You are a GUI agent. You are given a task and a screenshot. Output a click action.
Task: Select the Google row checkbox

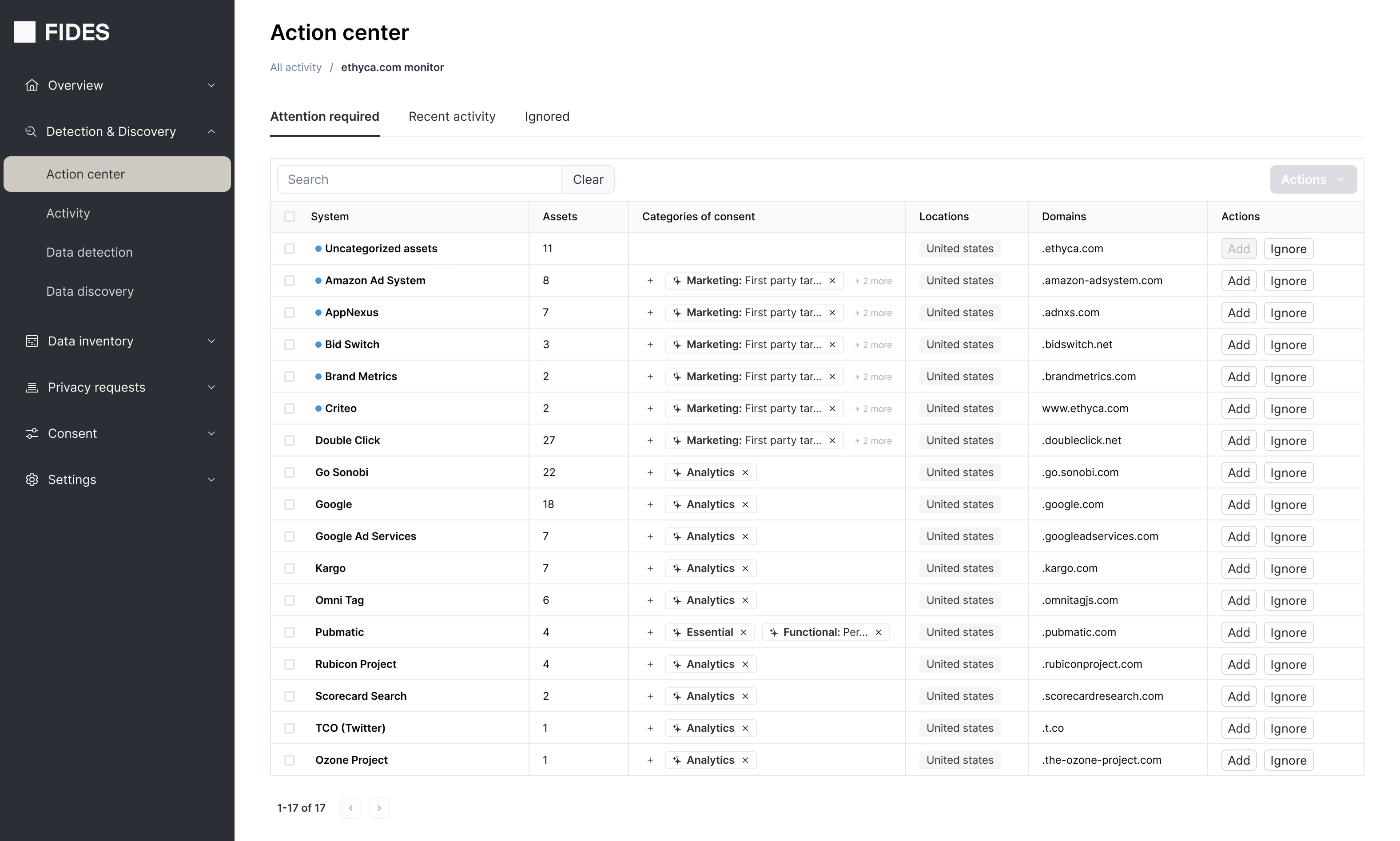click(290, 504)
